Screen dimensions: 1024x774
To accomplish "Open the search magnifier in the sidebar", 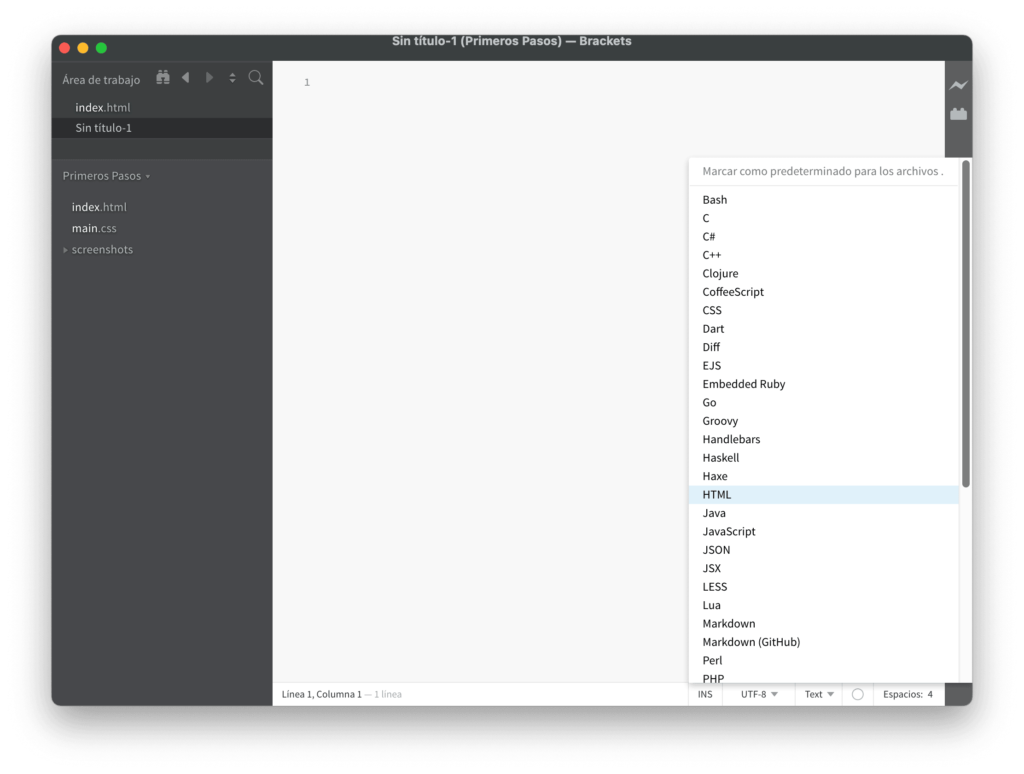I will click(x=256, y=78).
